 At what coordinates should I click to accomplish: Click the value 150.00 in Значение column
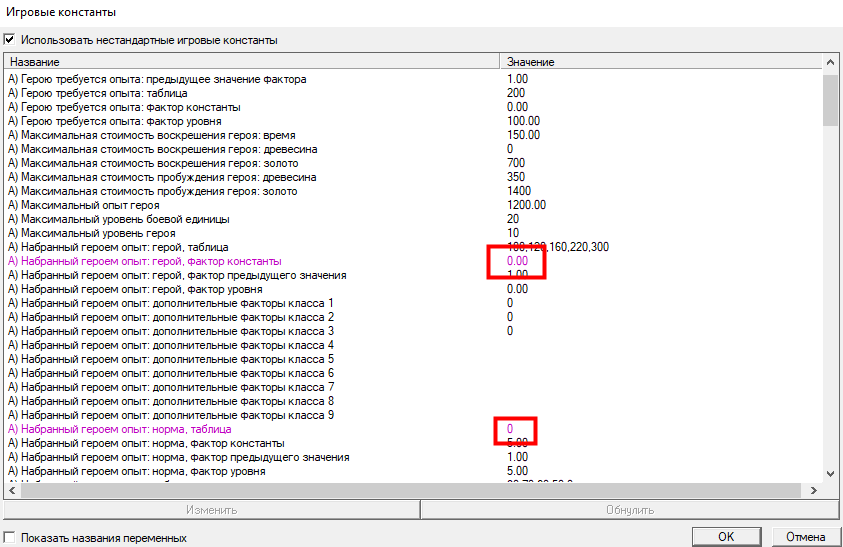click(x=523, y=135)
